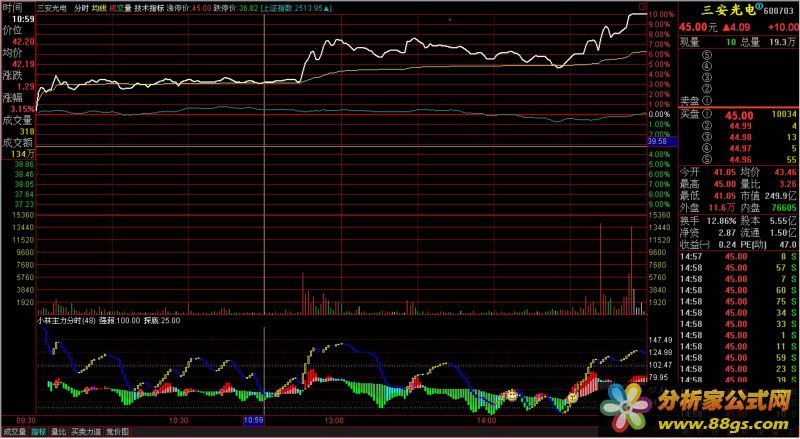The image size is (800, 439).
Task: Click the buy volume 10034
Action: point(784,114)
